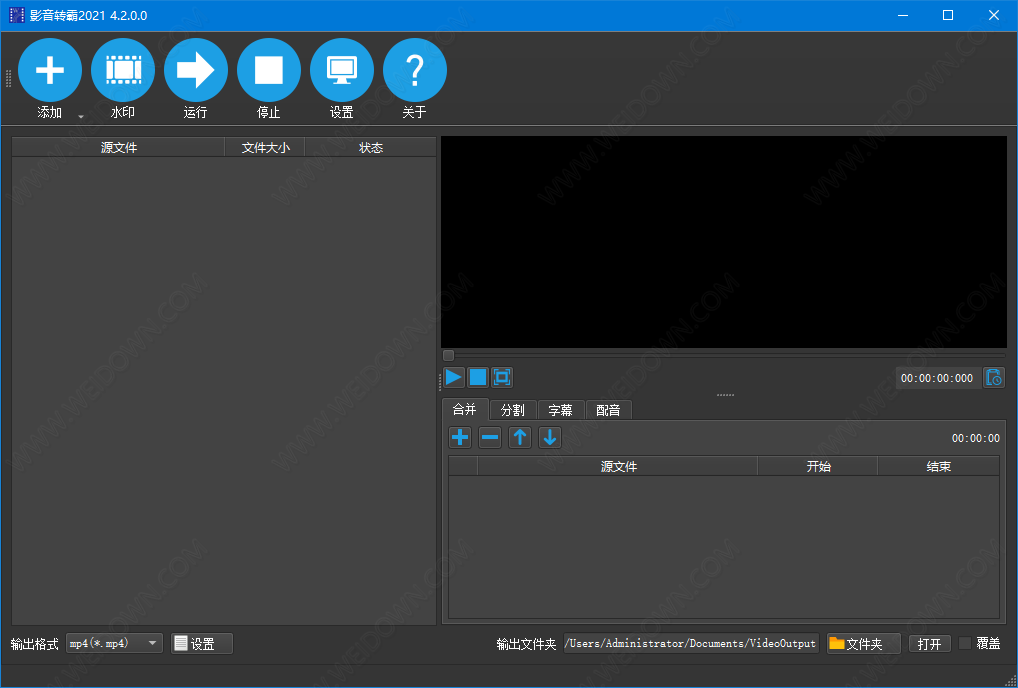The height and width of the screenshot is (688, 1018).
Task: Open Settings (设置) monitor icon in toolbar
Action: coord(341,70)
